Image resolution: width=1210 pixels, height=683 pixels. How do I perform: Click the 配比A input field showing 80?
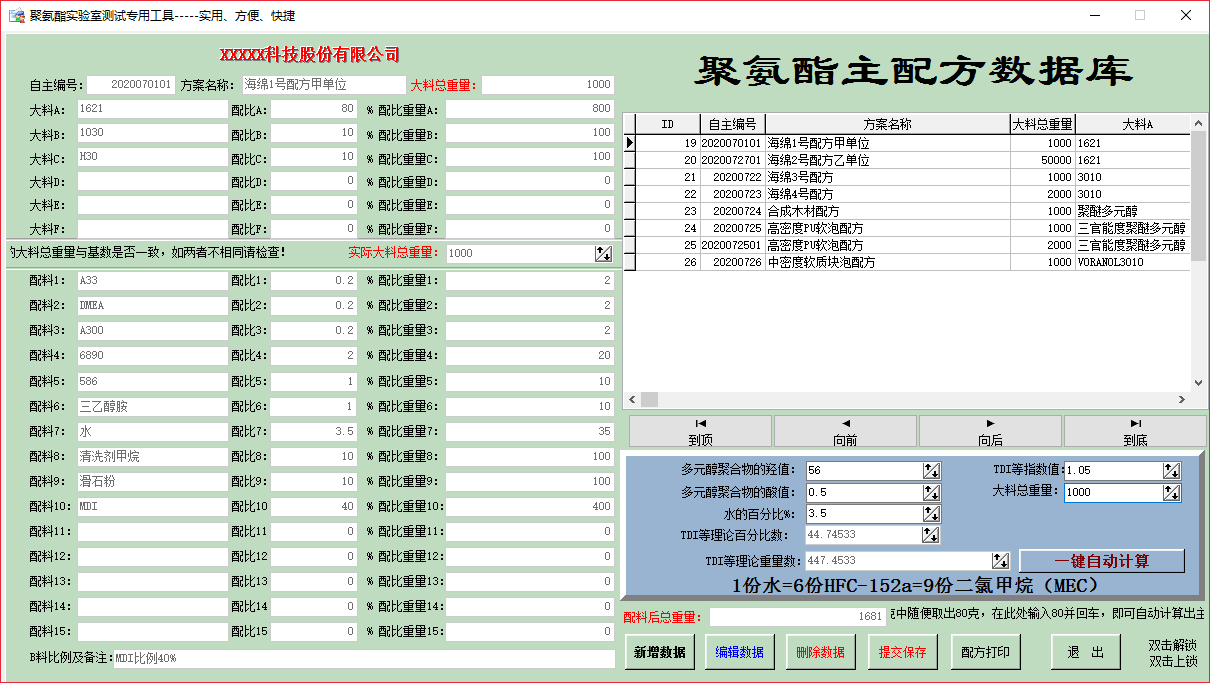(314, 109)
